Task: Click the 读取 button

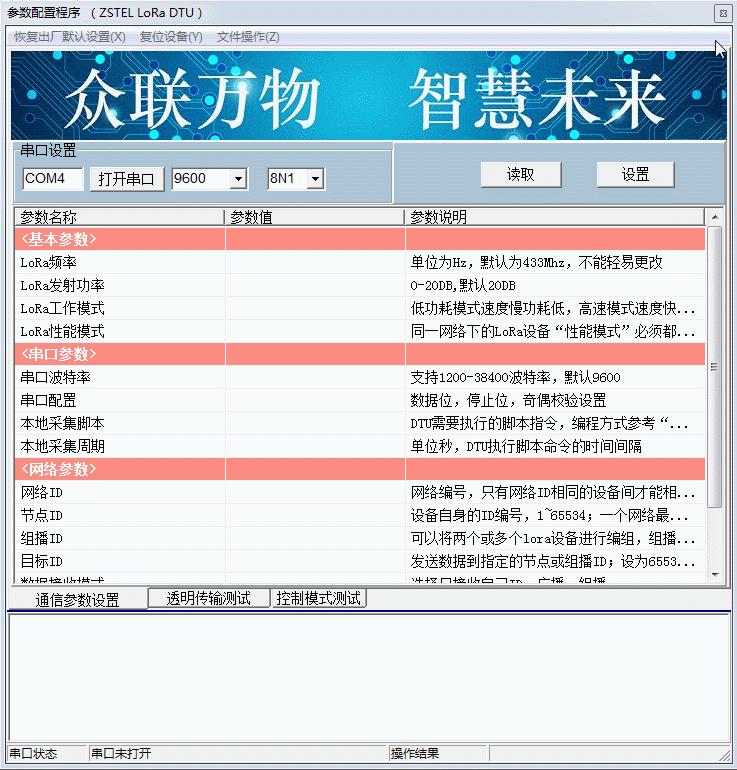Action: point(521,174)
